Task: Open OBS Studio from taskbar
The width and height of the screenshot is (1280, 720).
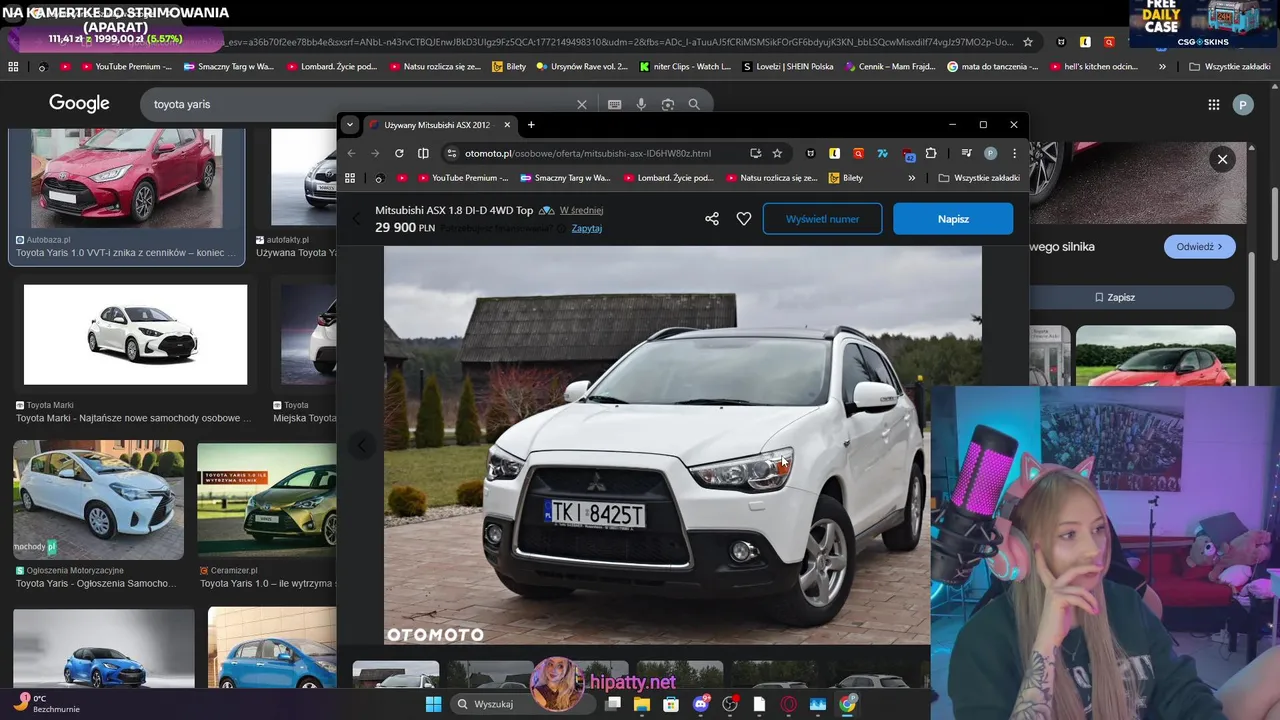Action: coord(730,704)
